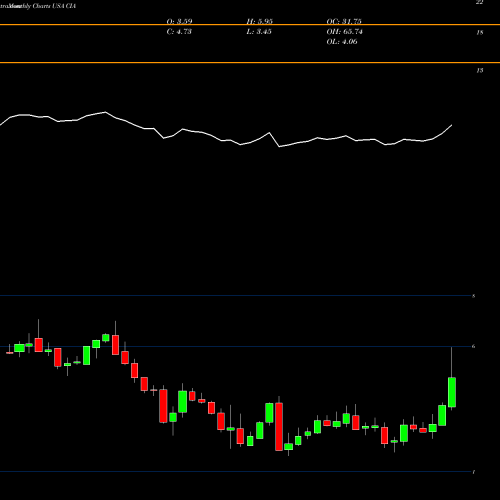Click the high value 'H: 5.95'

(x=260, y=21)
